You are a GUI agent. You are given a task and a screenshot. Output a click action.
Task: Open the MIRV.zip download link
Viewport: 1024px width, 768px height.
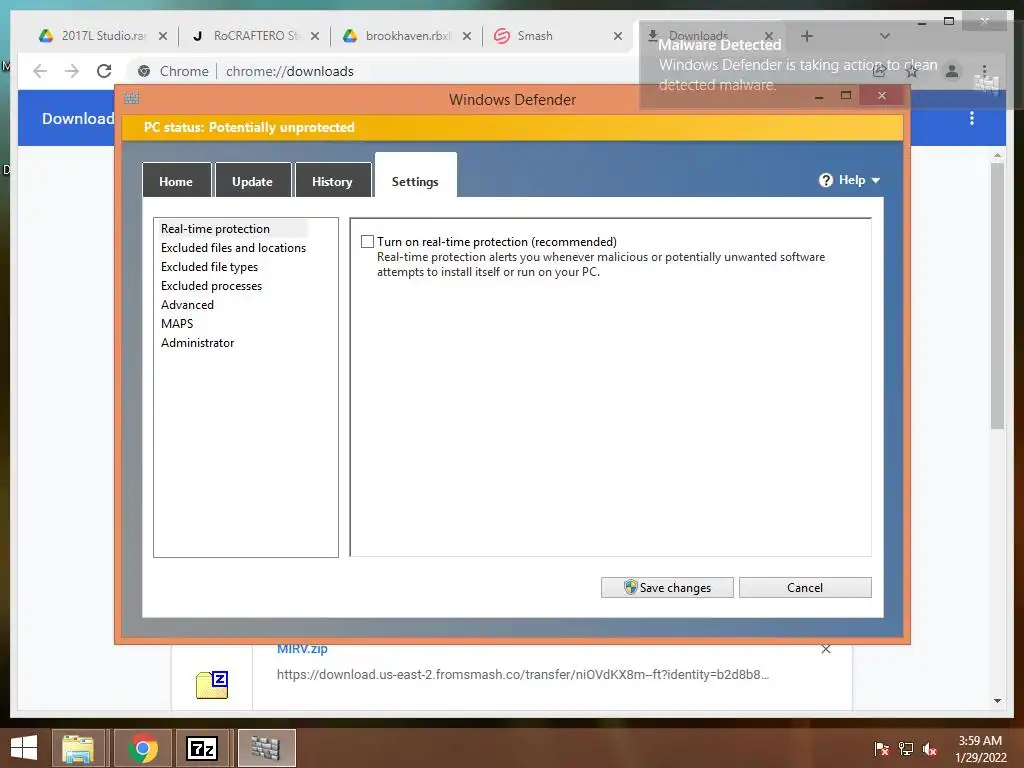coord(302,649)
